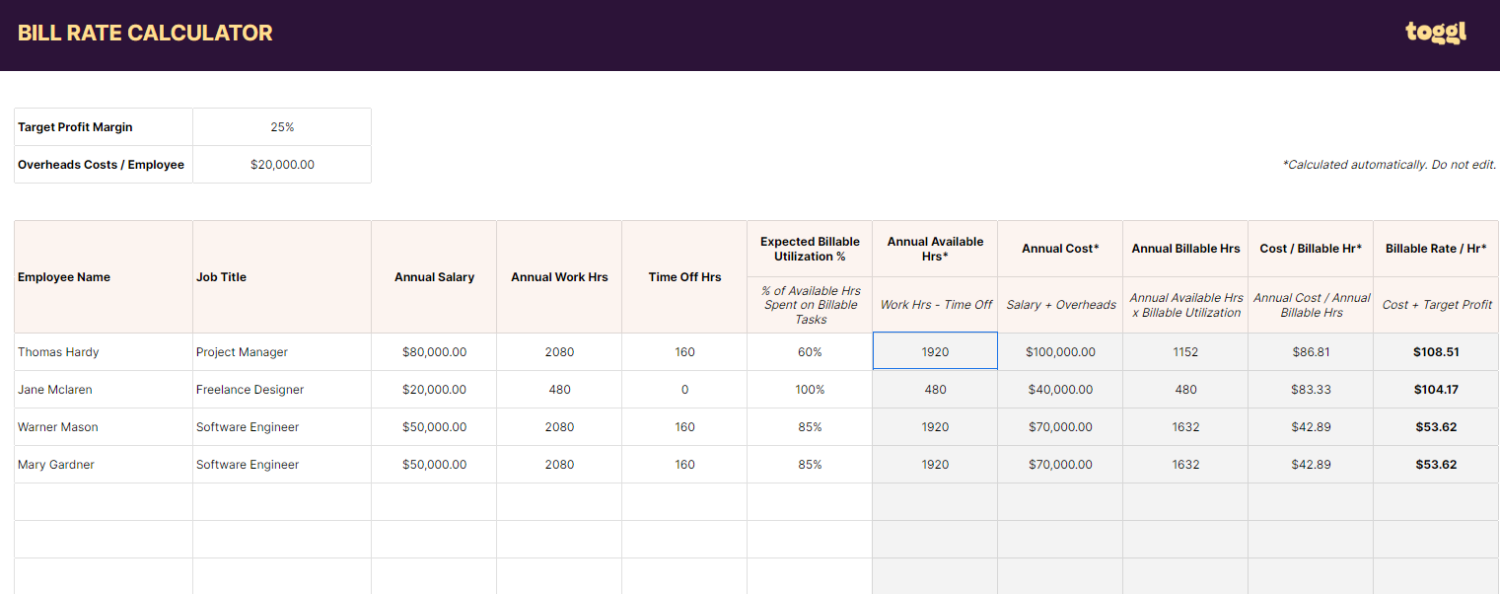Click the Toggl logo in the header
This screenshot has width=1500, height=594.
pos(1435,32)
